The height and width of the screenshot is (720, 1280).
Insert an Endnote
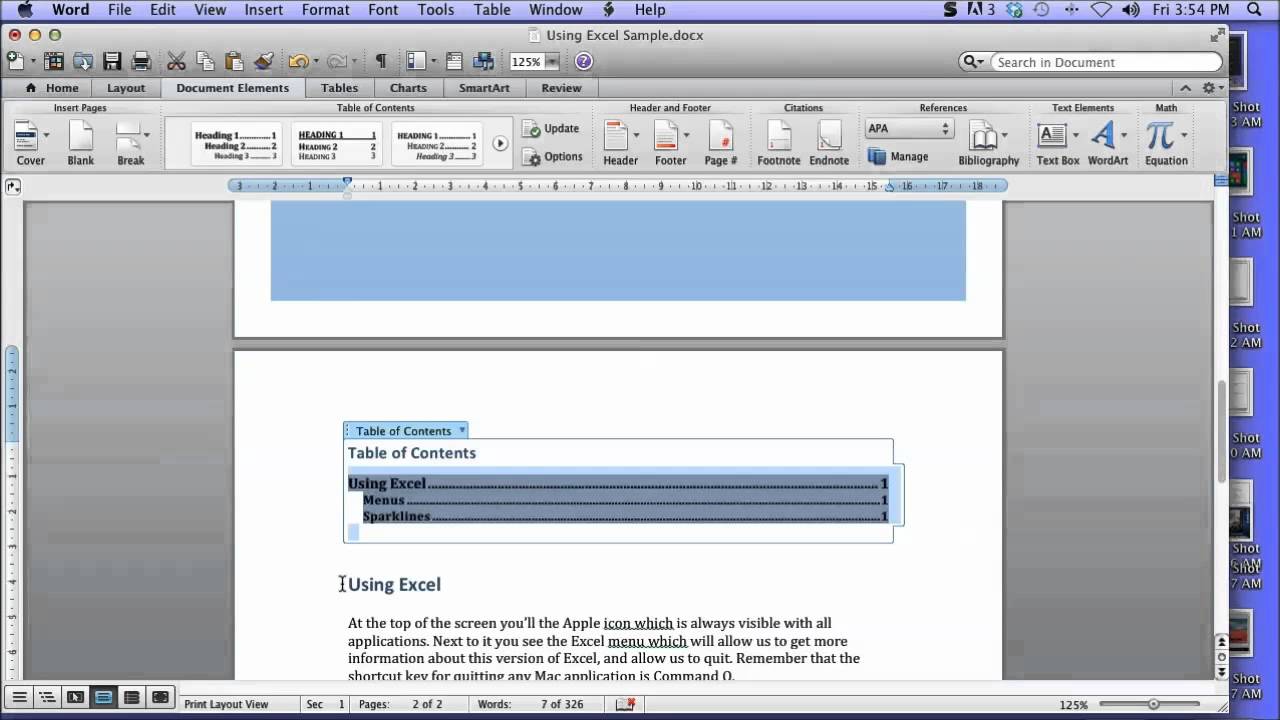coord(829,143)
